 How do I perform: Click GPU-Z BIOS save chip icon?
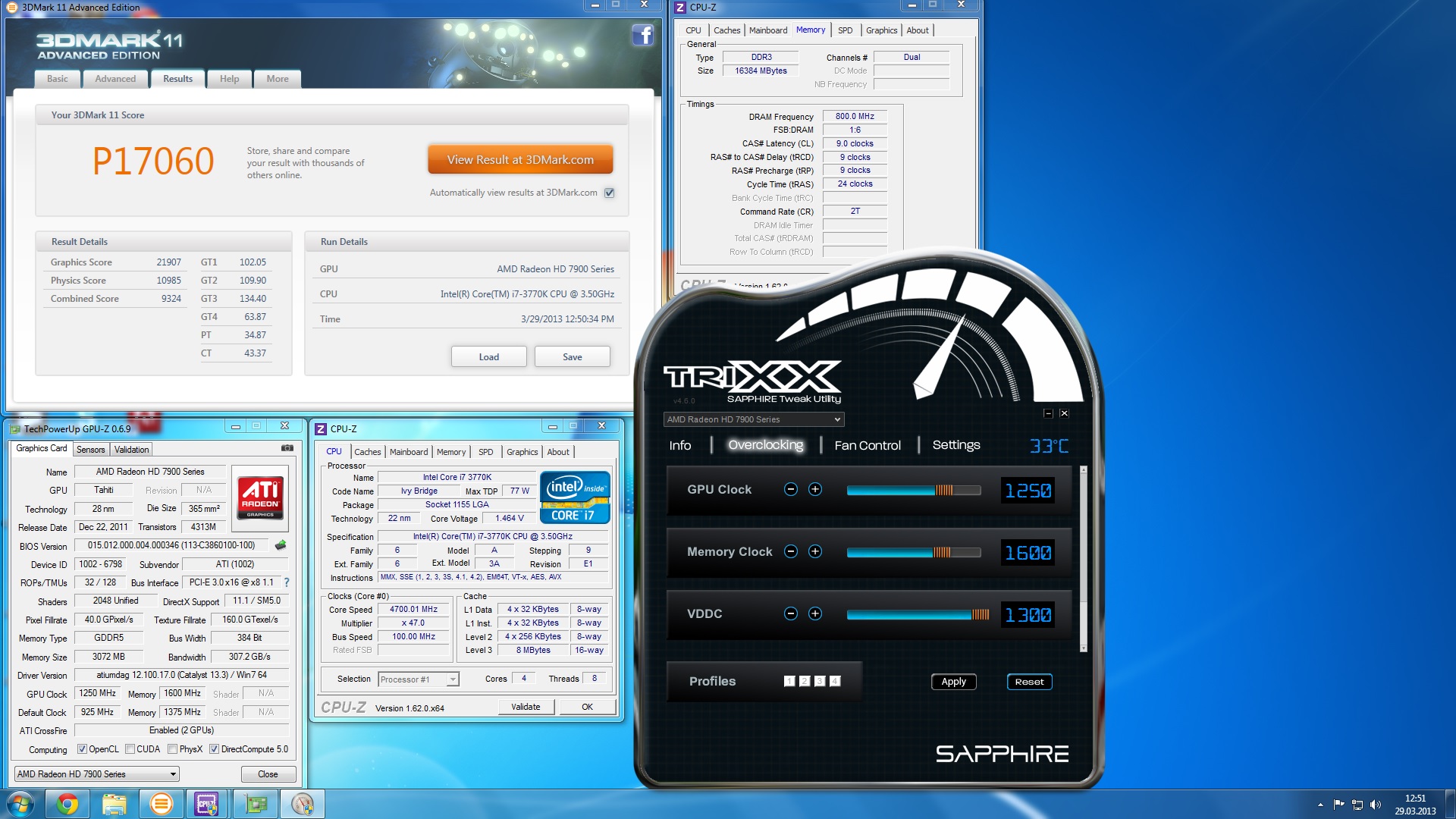pos(281,545)
